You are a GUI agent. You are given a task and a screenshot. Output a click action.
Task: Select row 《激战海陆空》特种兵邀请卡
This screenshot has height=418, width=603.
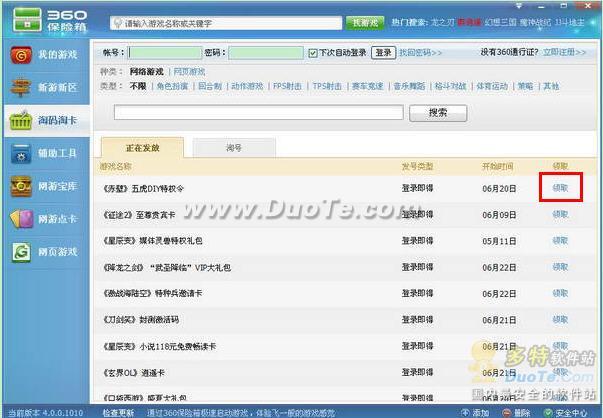tap(345, 294)
